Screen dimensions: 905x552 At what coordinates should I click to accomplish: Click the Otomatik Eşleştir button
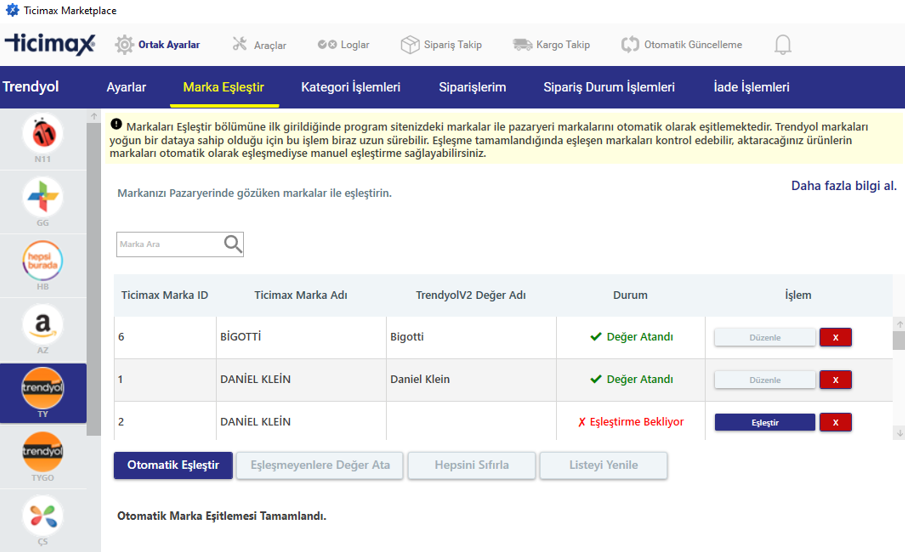pyautogui.click(x=173, y=465)
